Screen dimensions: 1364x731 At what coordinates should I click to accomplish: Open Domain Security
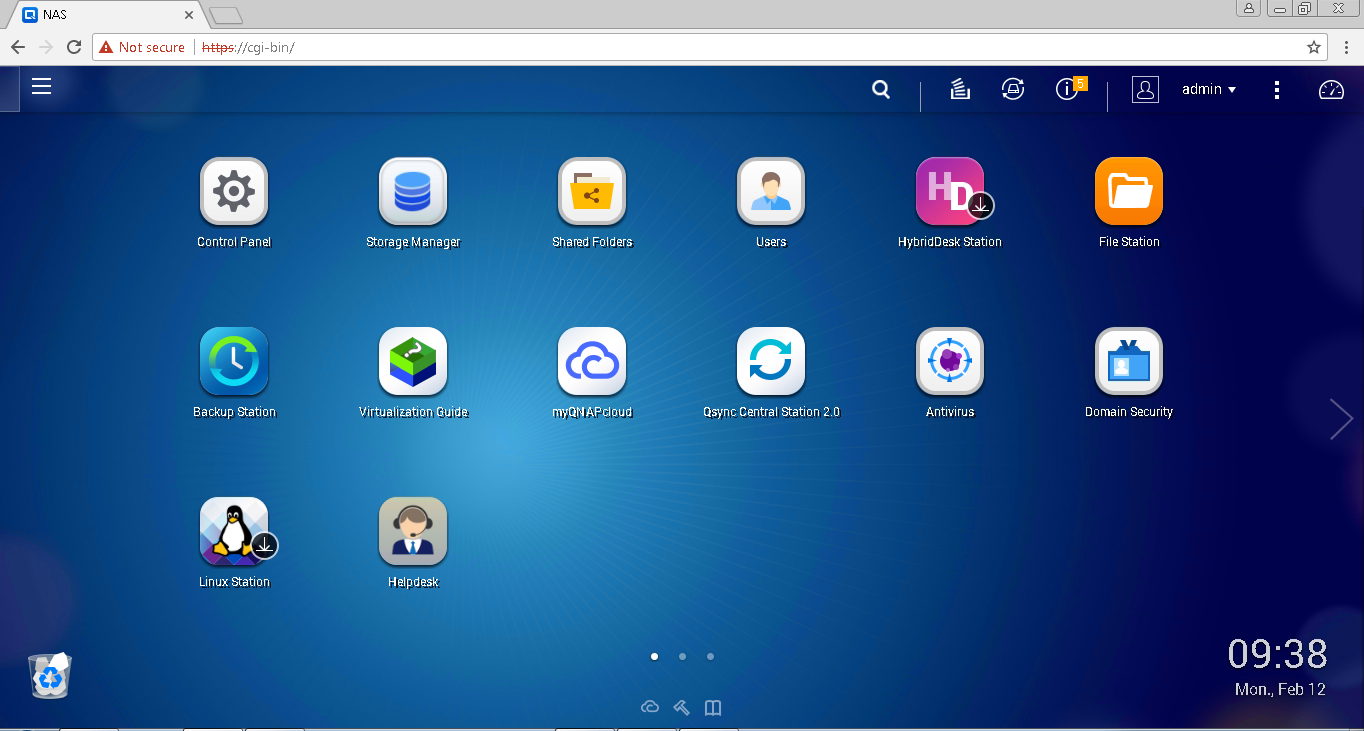tap(1129, 361)
